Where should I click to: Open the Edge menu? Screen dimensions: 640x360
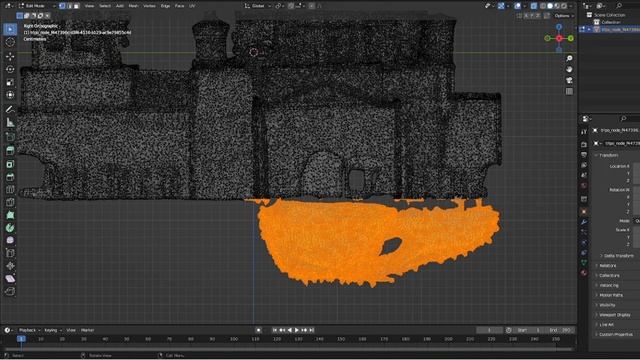165,6
